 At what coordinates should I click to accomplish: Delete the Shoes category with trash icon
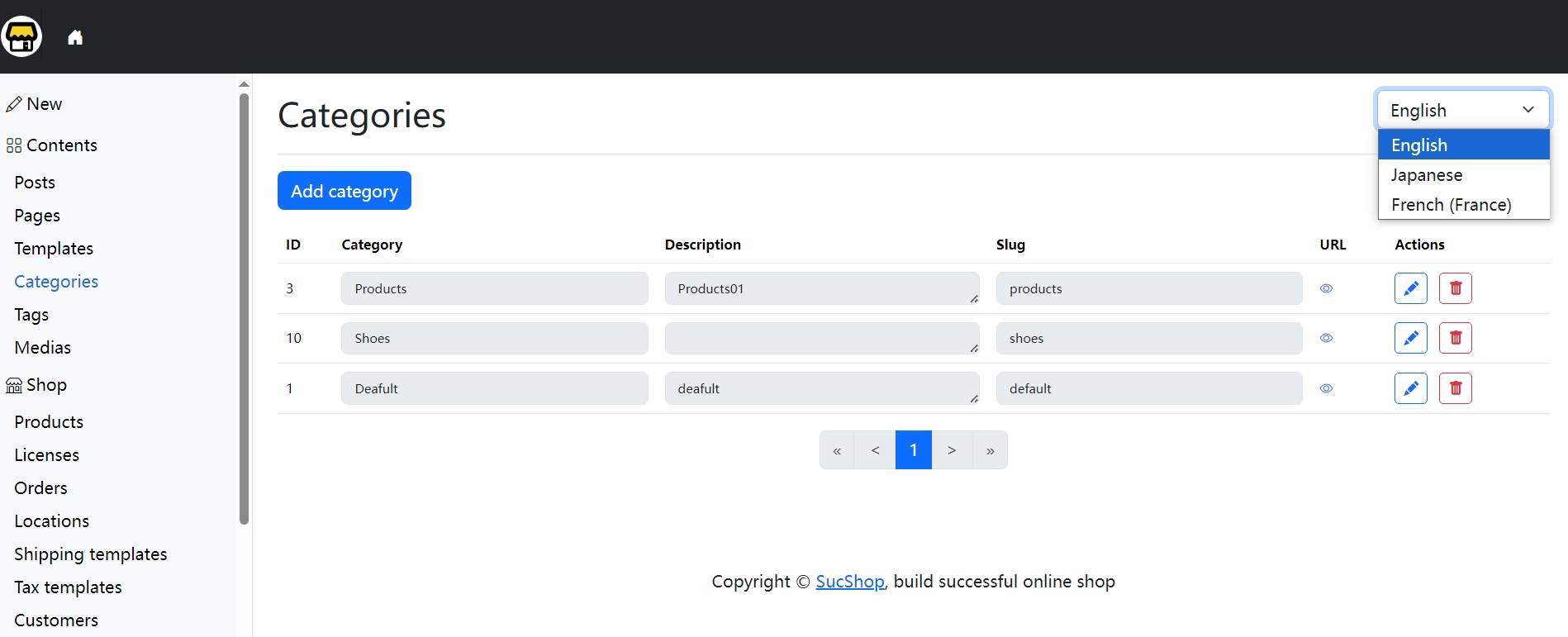(1455, 338)
